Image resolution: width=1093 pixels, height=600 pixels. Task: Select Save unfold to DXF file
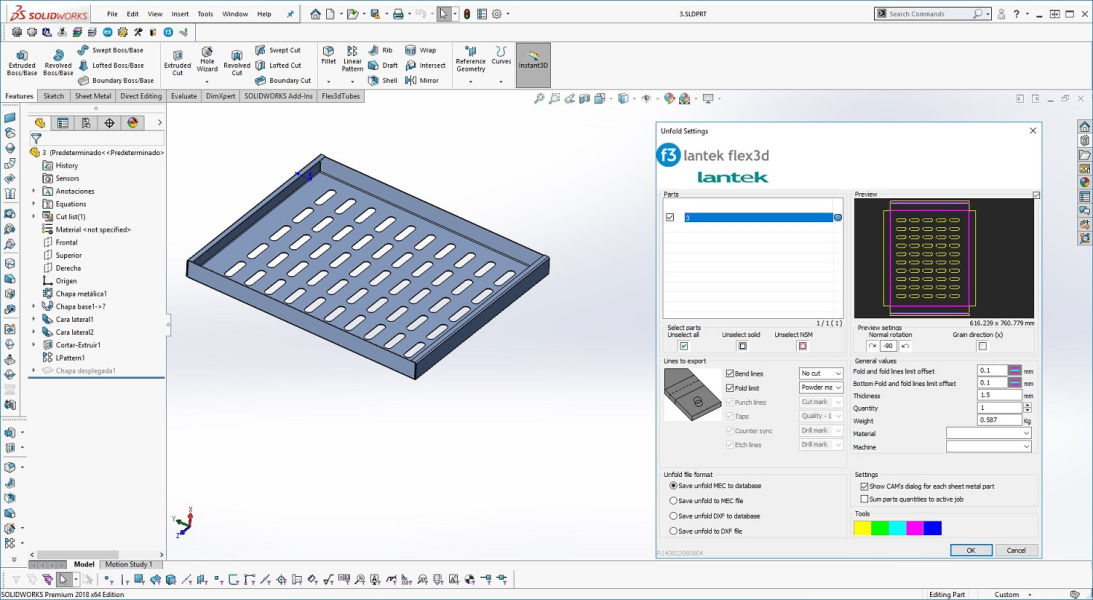pyautogui.click(x=673, y=531)
